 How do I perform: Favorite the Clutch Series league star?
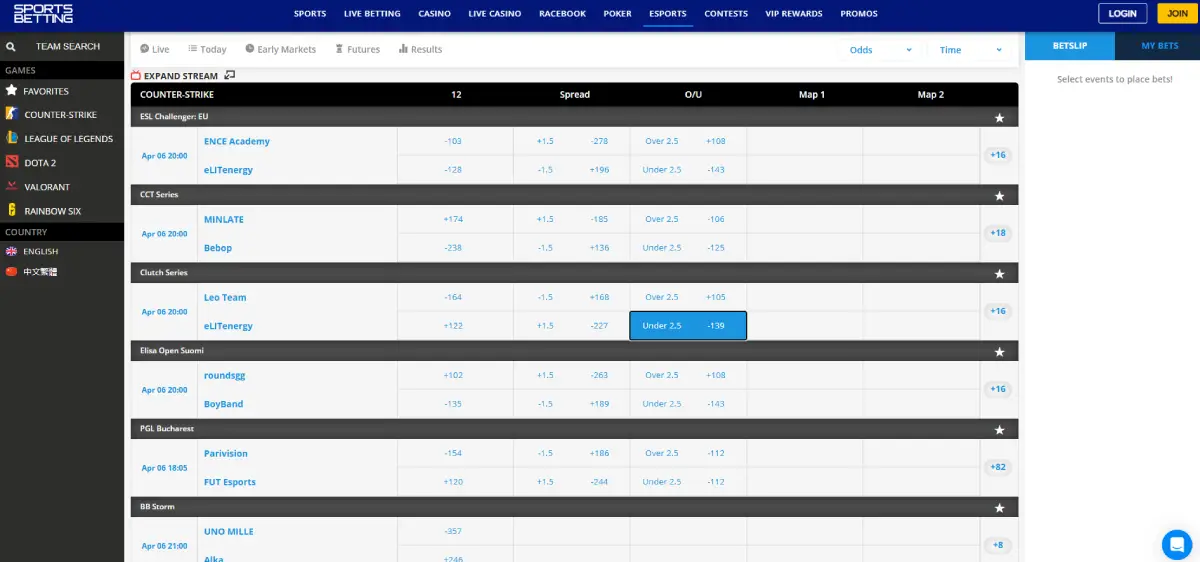coord(999,273)
